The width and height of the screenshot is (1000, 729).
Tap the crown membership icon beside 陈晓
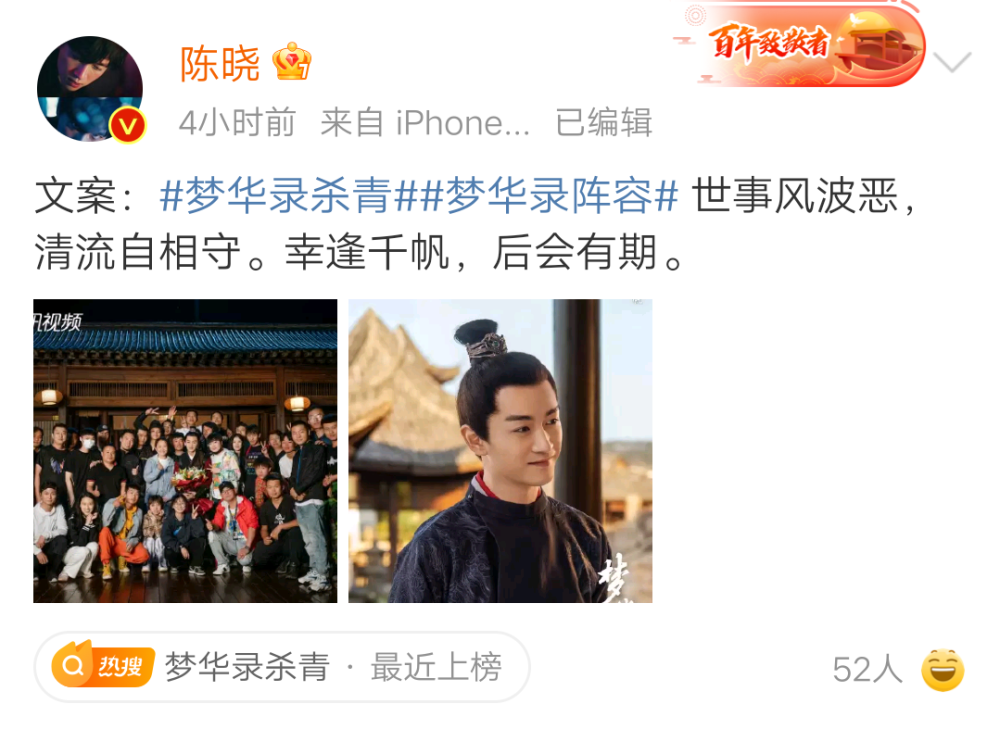[x=291, y=61]
